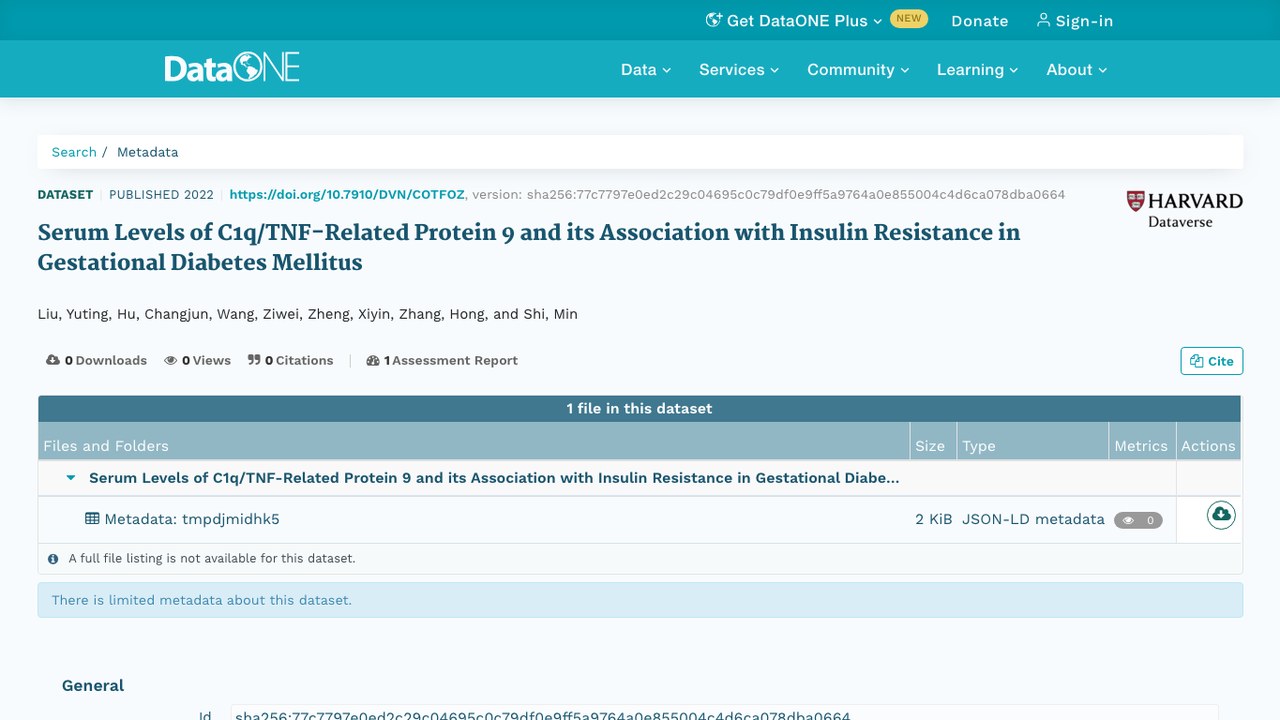Viewport: 1280px width, 720px height.
Task: Click the Cite button
Action: pyautogui.click(x=1212, y=361)
